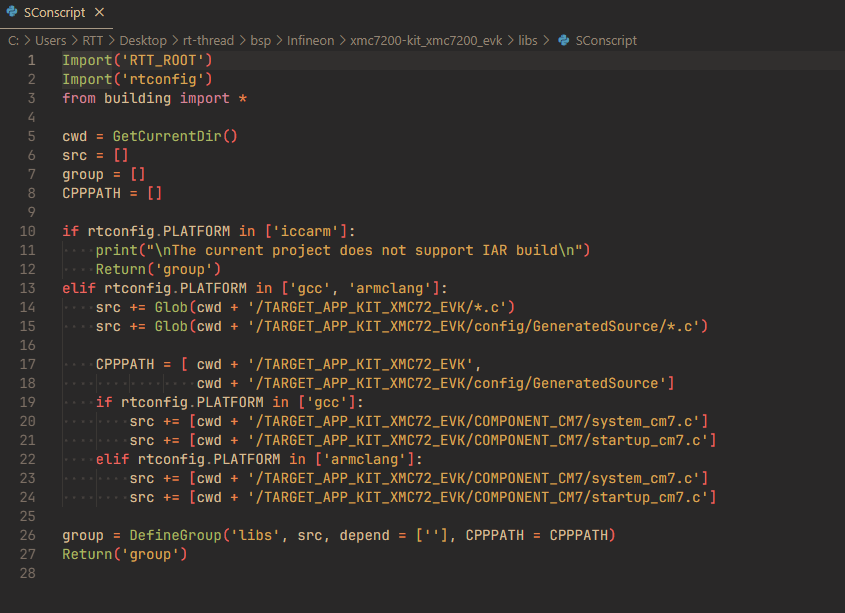
Task: Select the SConscript tab label
Action: coord(54,14)
